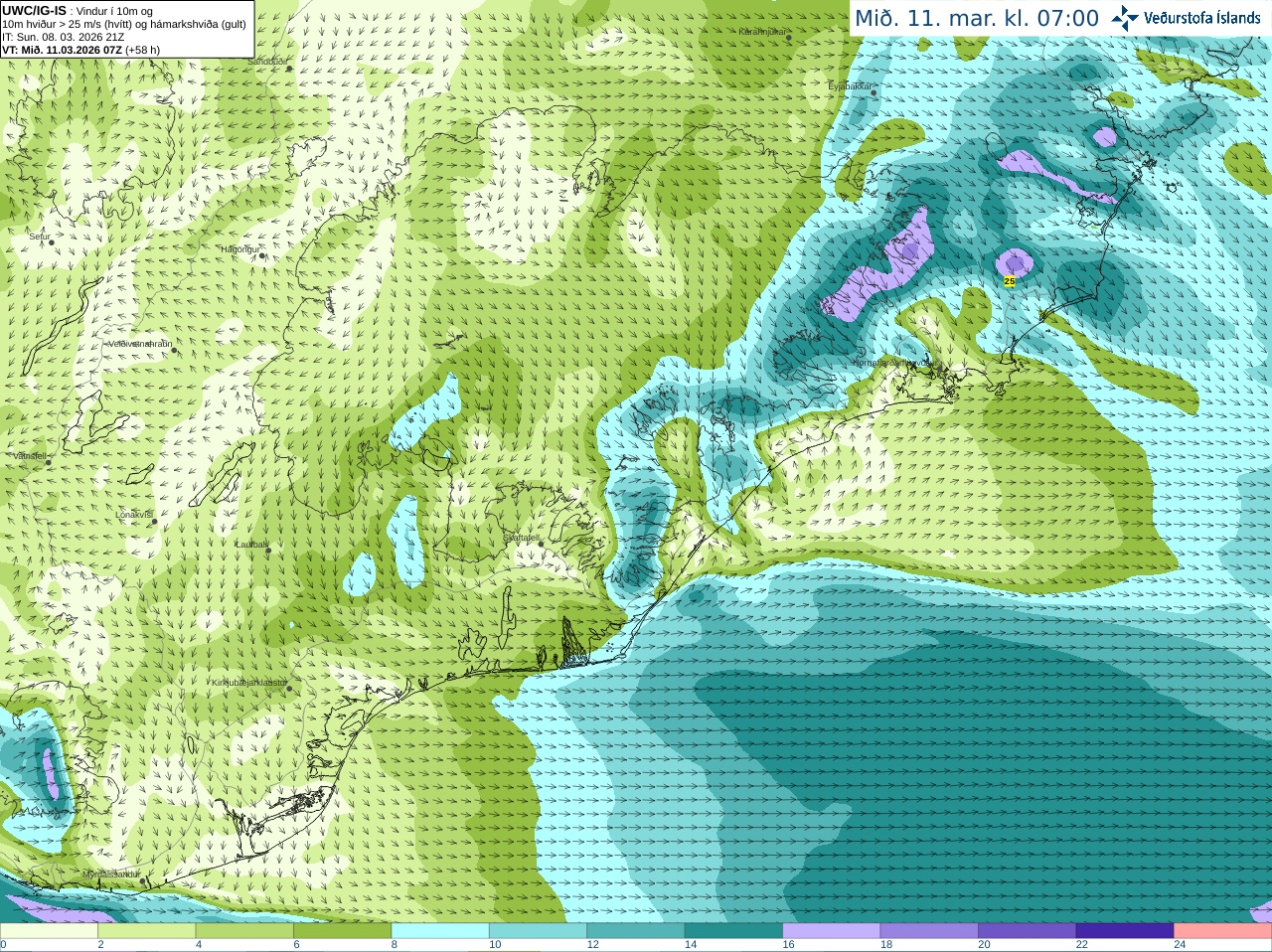Click the yellow 25 gust marker
The height and width of the screenshot is (952, 1272).
tap(1010, 281)
